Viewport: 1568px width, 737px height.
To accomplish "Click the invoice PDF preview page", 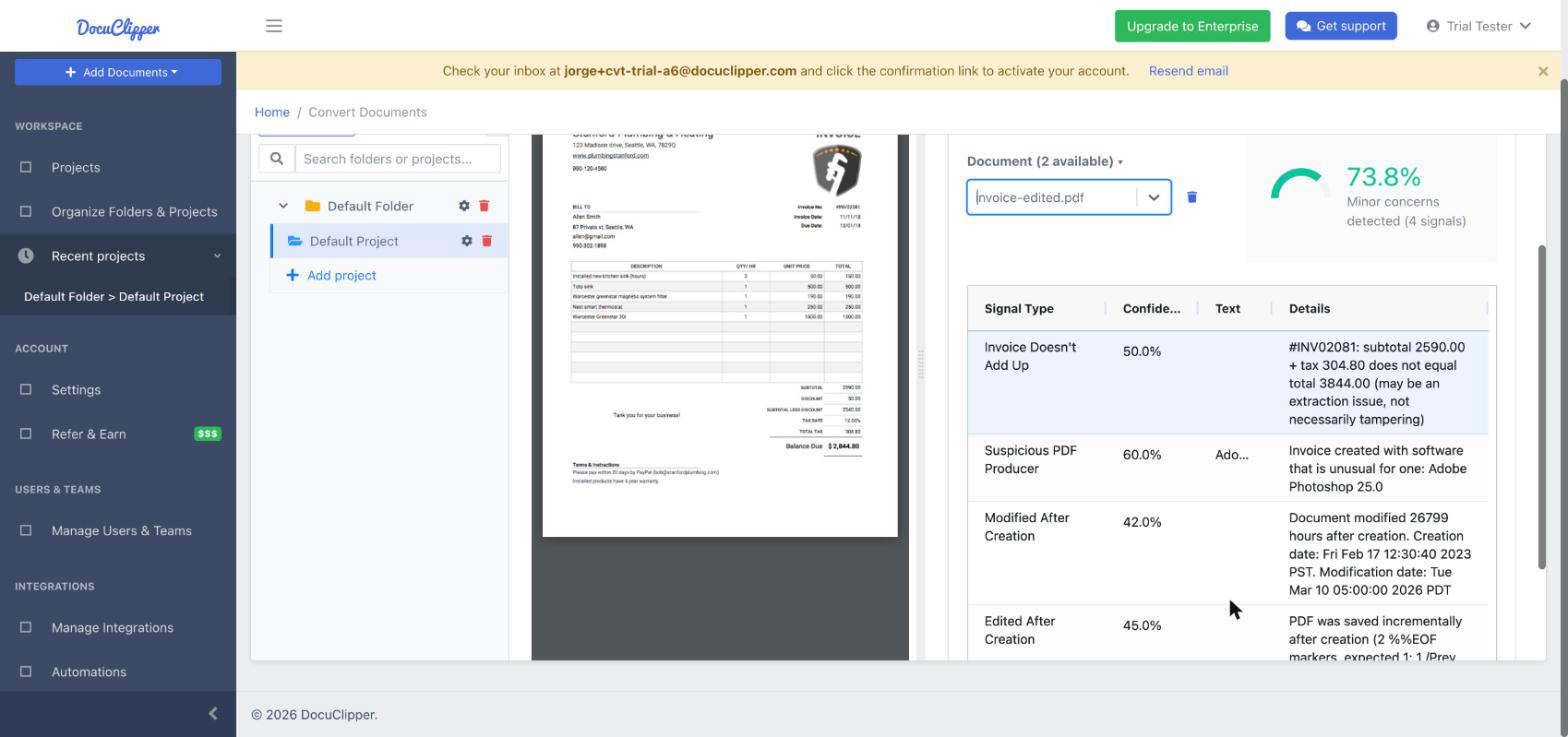I will click(x=720, y=335).
